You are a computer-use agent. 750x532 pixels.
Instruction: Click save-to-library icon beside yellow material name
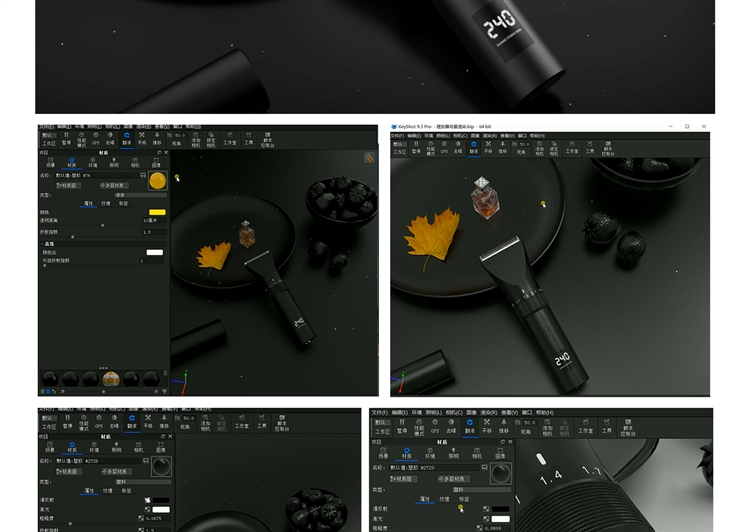pyautogui.click(x=143, y=176)
